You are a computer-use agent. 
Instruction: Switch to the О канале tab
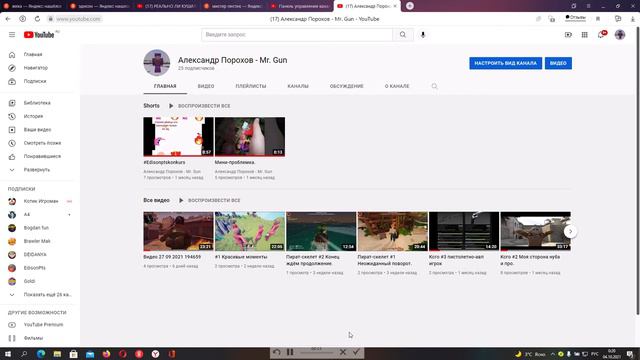[x=397, y=86]
